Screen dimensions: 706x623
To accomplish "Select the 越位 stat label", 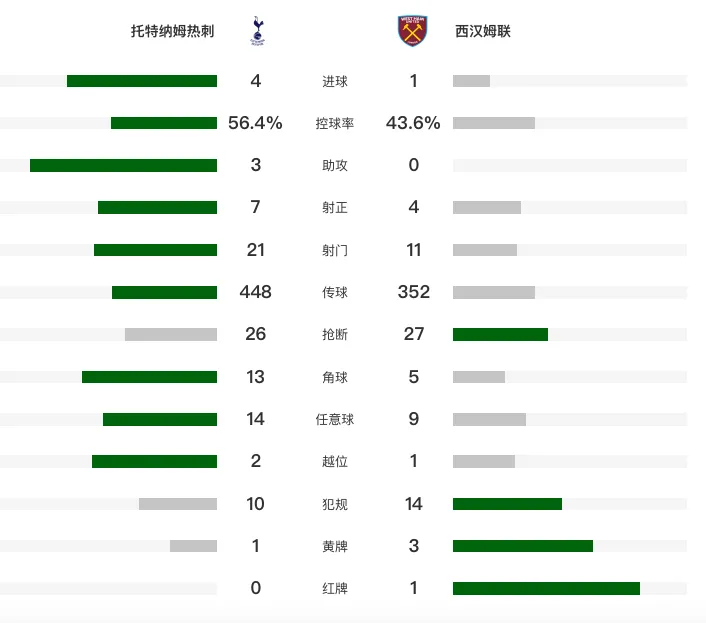I will point(335,461).
